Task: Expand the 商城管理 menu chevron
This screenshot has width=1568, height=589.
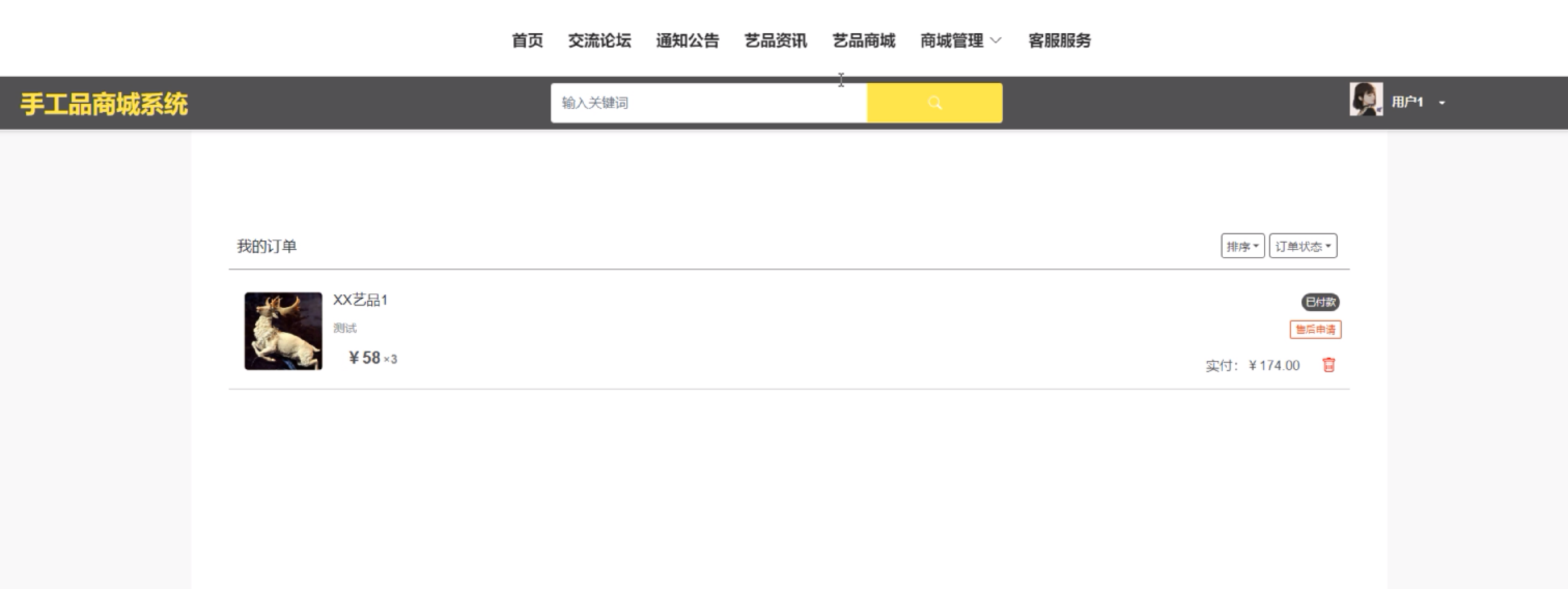Action: [996, 41]
